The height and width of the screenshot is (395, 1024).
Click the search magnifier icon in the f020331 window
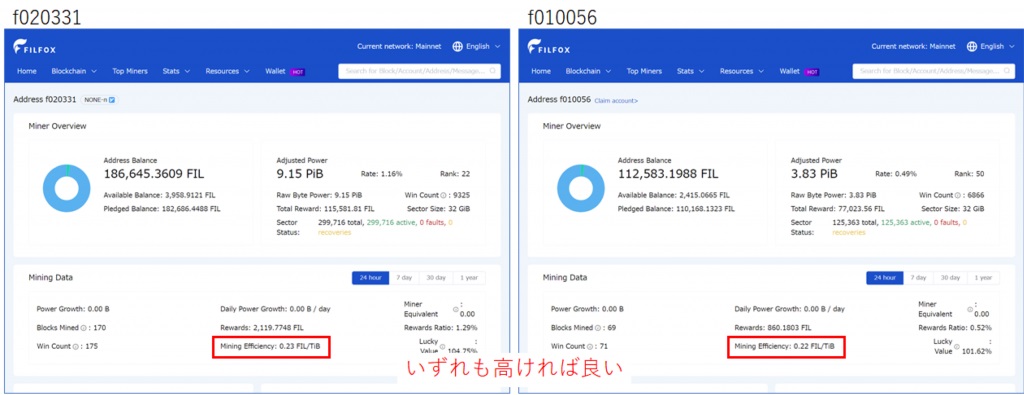coord(492,71)
